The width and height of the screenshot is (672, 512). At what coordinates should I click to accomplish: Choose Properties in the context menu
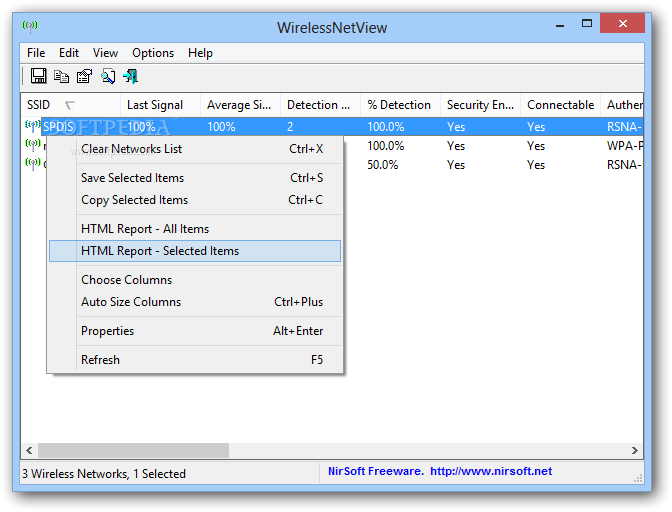click(x=195, y=331)
